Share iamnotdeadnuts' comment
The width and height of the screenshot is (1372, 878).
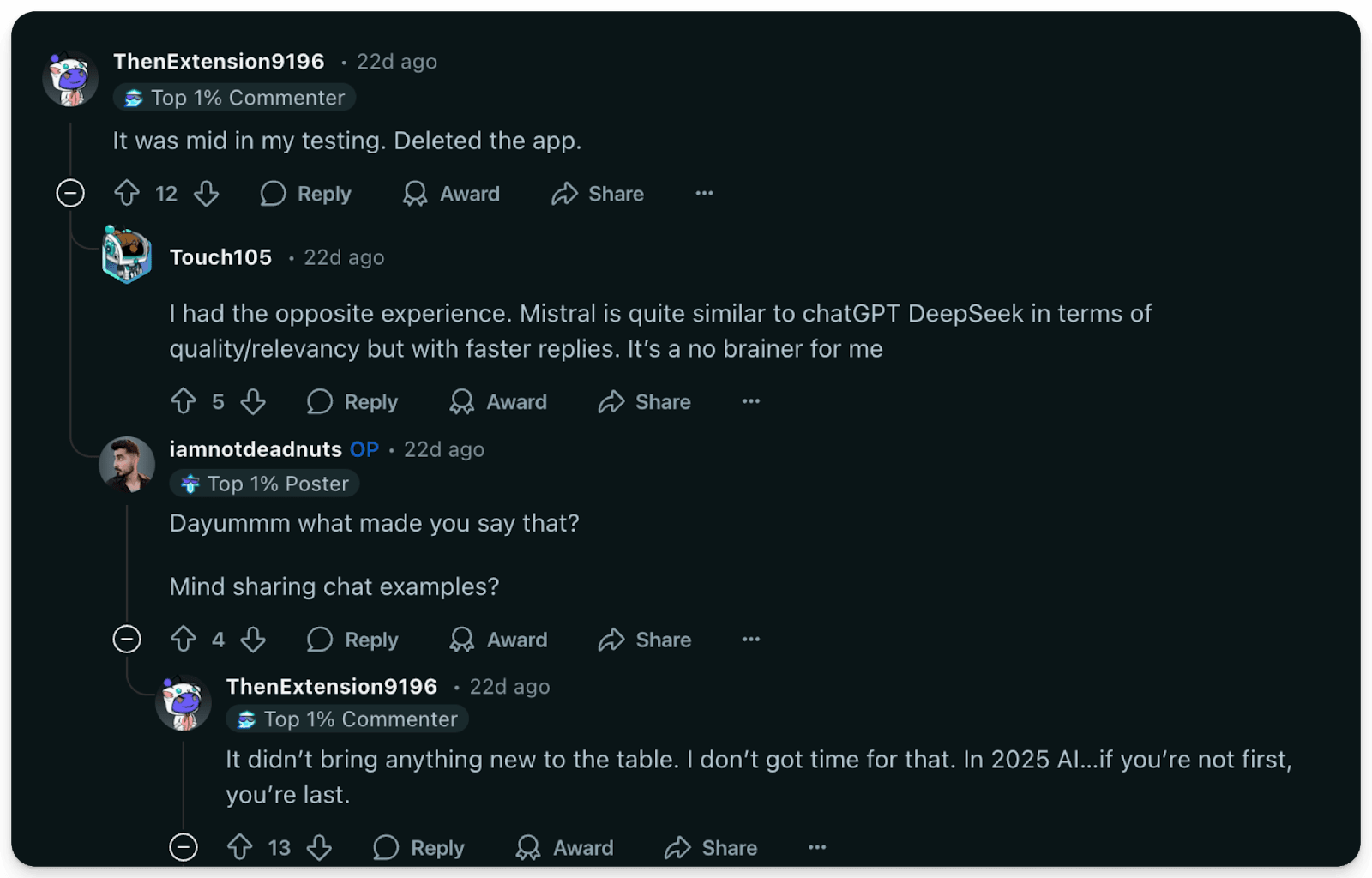coord(644,640)
